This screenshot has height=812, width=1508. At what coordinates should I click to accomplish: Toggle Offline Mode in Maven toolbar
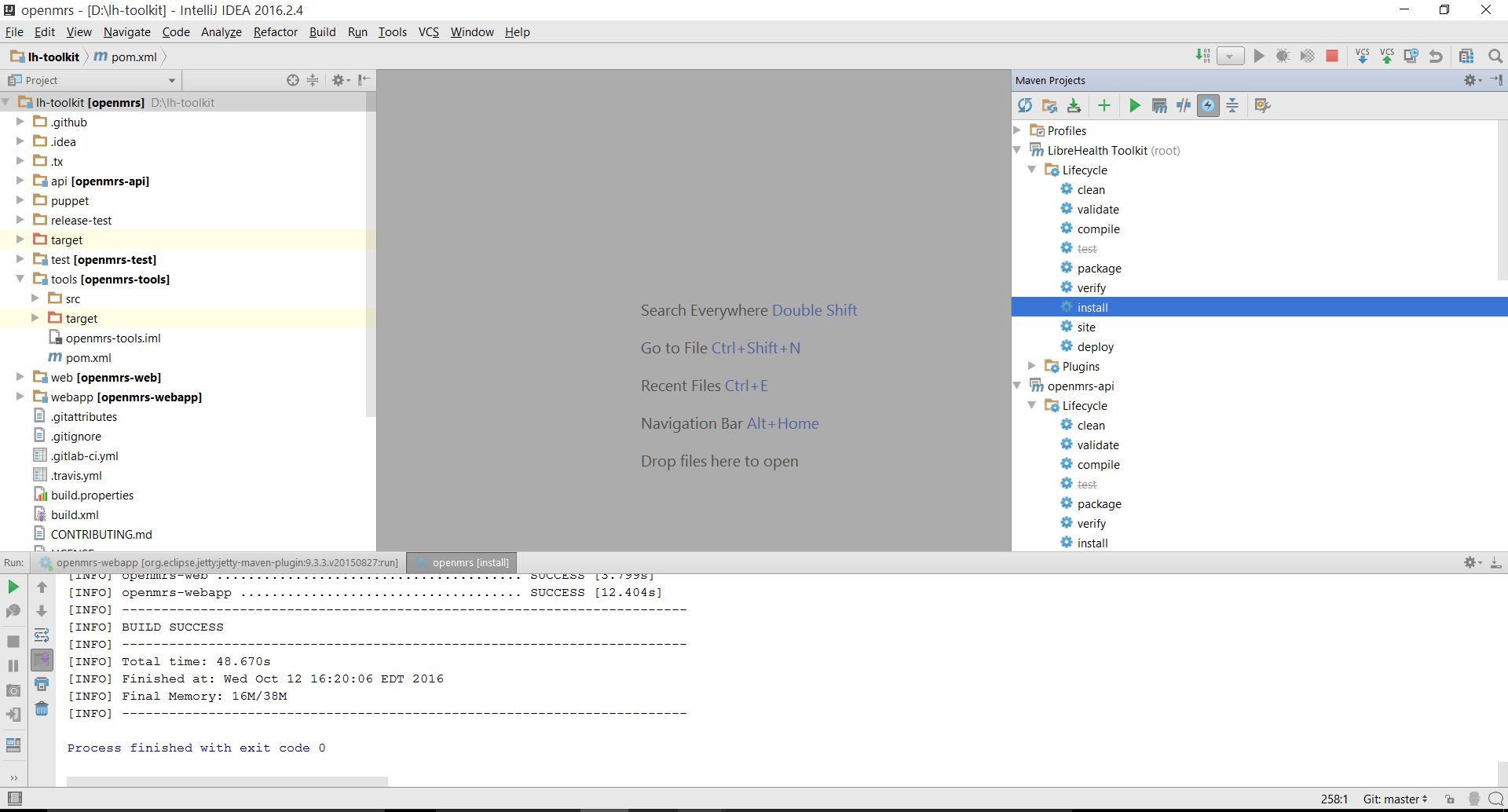(x=1184, y=105)
